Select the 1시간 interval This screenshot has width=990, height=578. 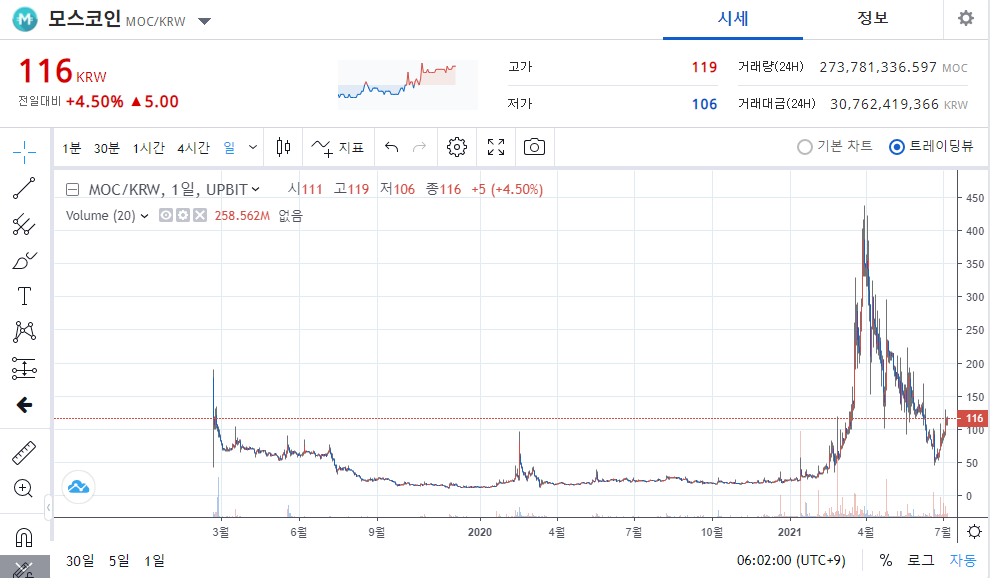(x=148, y=148)
